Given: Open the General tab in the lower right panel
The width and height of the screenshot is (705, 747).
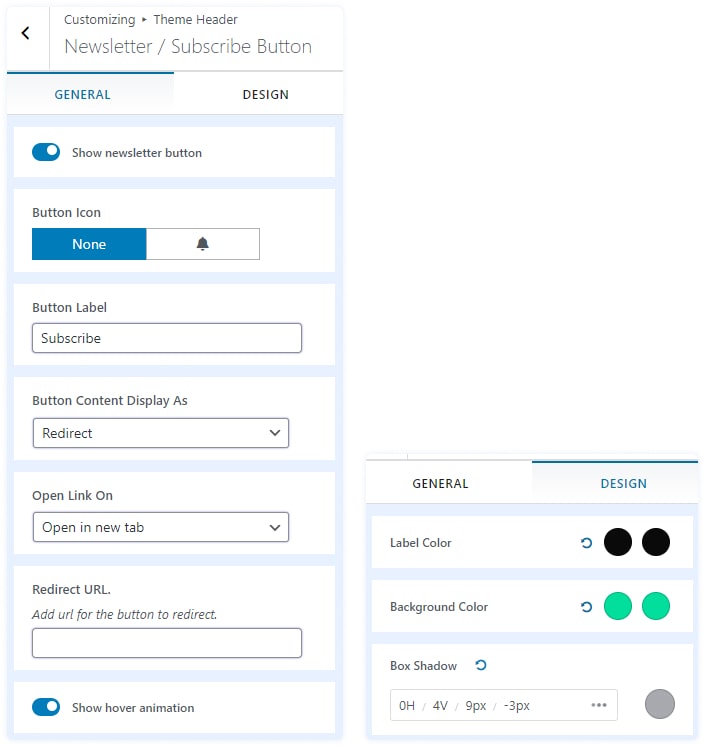Looking at the screenshot, I should pos(440,483).
